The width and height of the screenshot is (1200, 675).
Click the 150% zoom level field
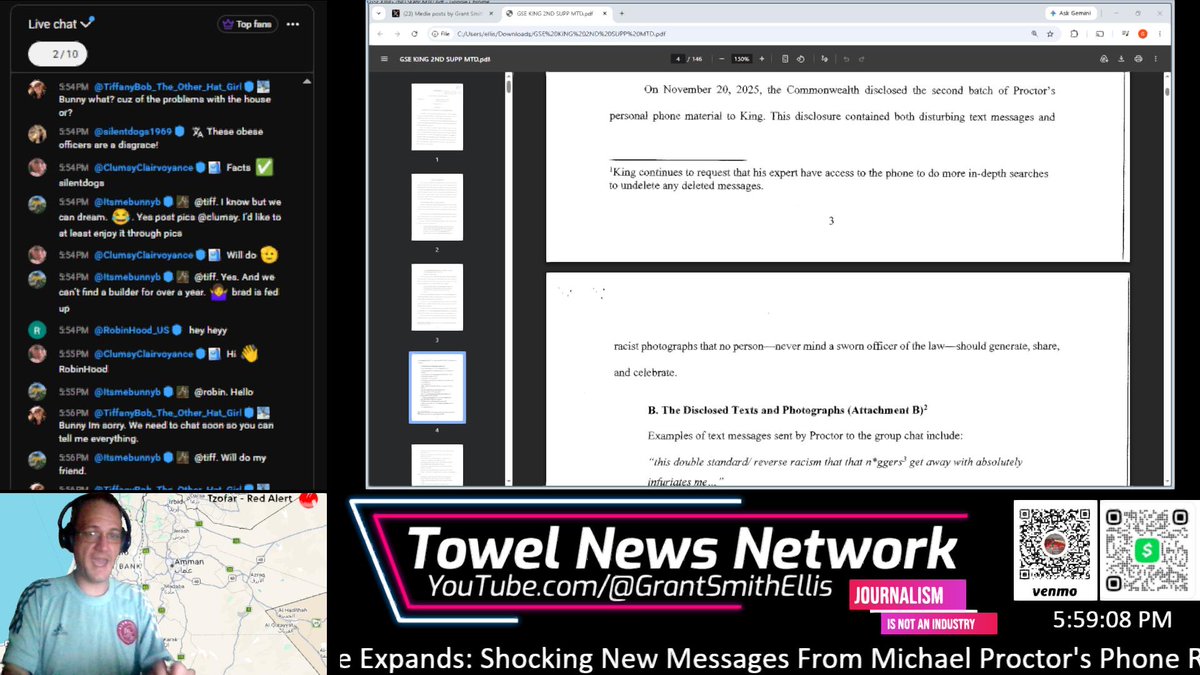(x=741, y=59)
